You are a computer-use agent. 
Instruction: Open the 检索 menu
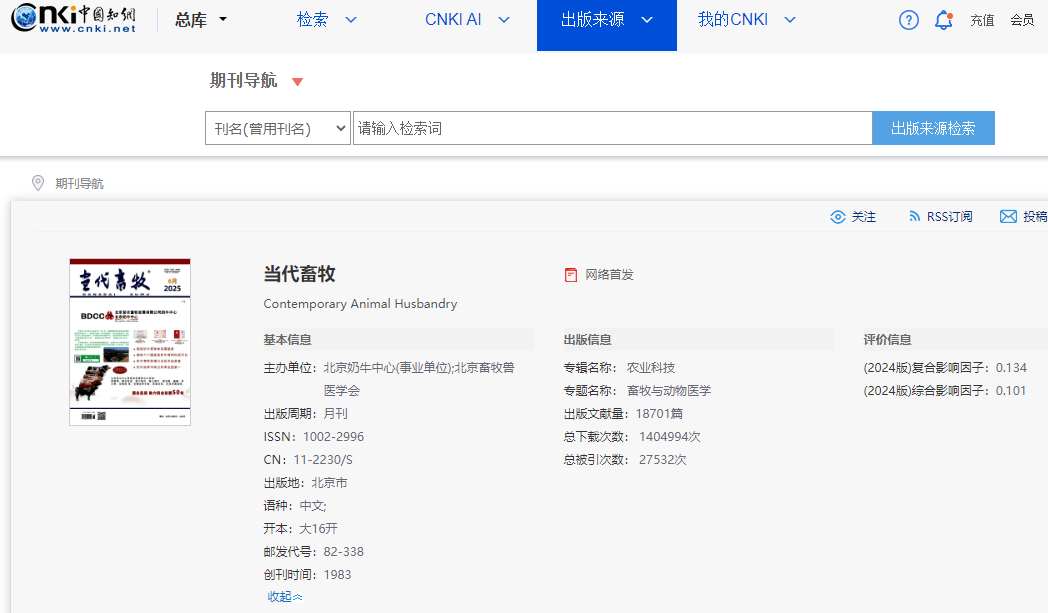coord(312,20)
